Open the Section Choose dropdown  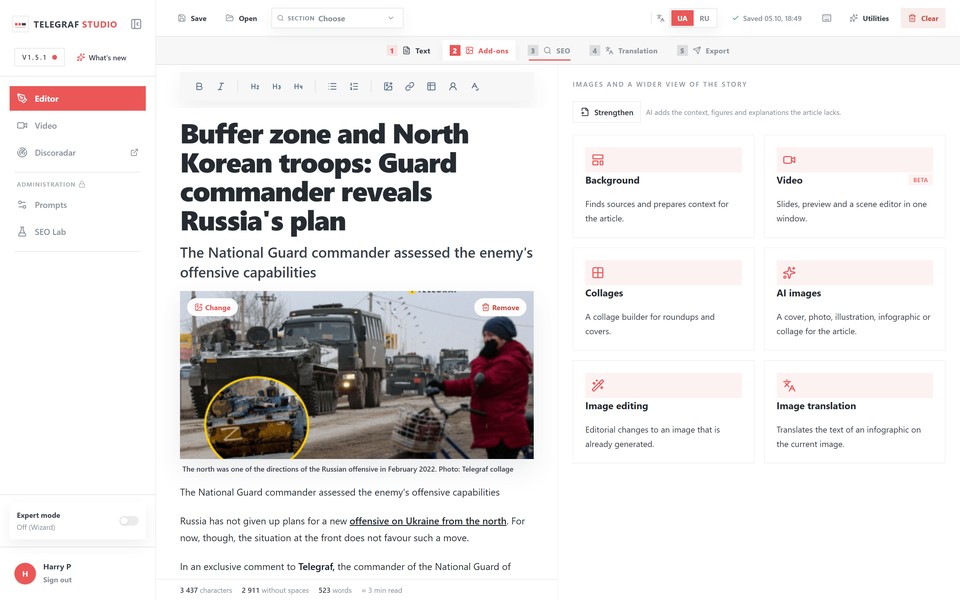337,18
